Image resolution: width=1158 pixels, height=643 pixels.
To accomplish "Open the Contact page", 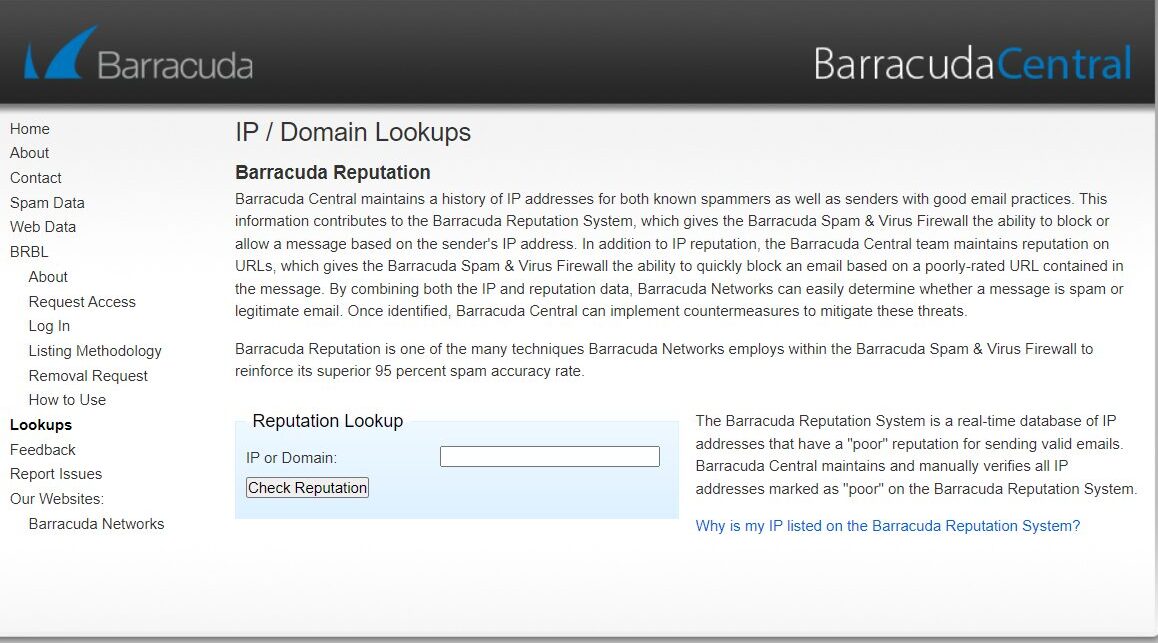I will 36,178.
